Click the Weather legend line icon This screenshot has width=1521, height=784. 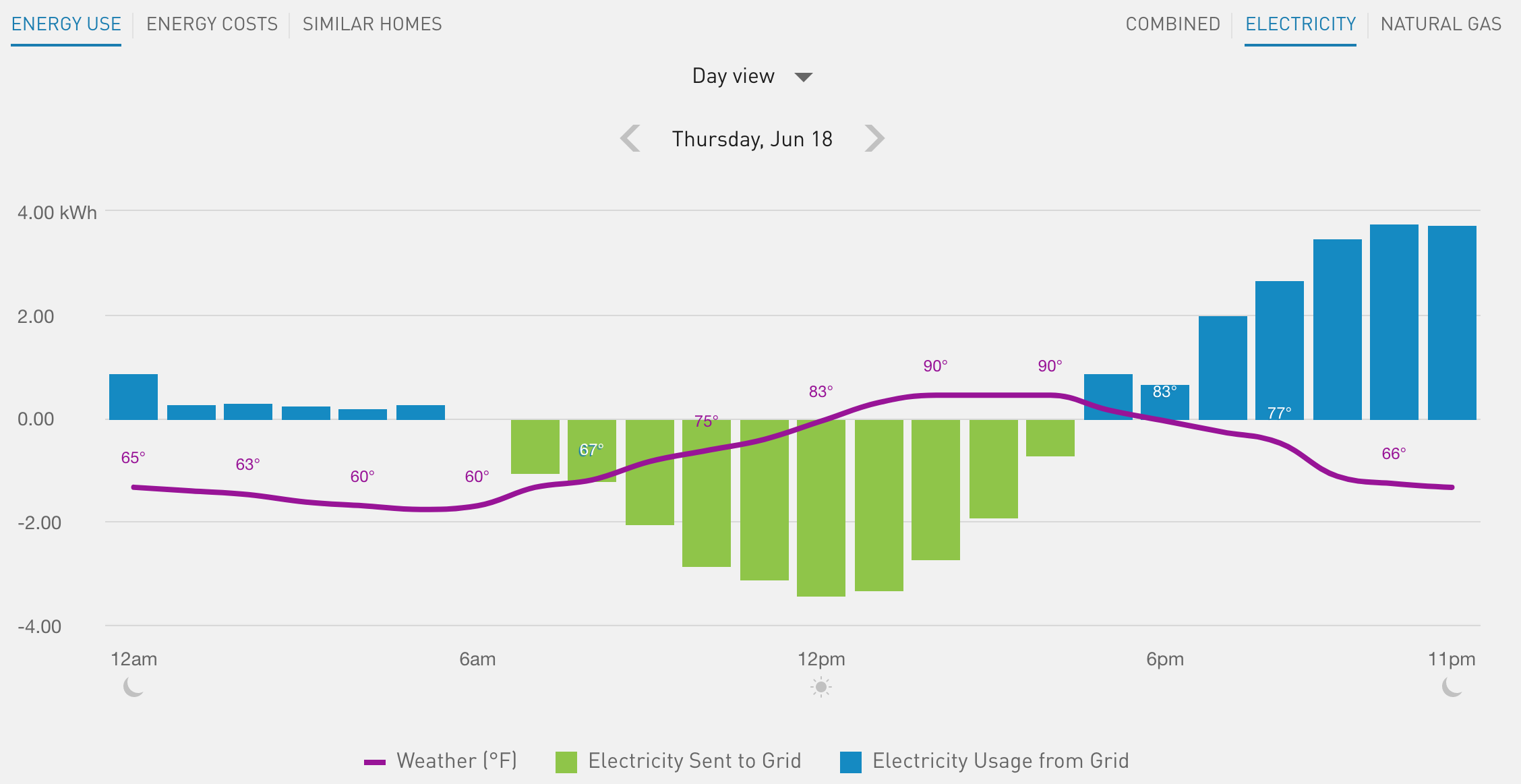coord(376,760)
